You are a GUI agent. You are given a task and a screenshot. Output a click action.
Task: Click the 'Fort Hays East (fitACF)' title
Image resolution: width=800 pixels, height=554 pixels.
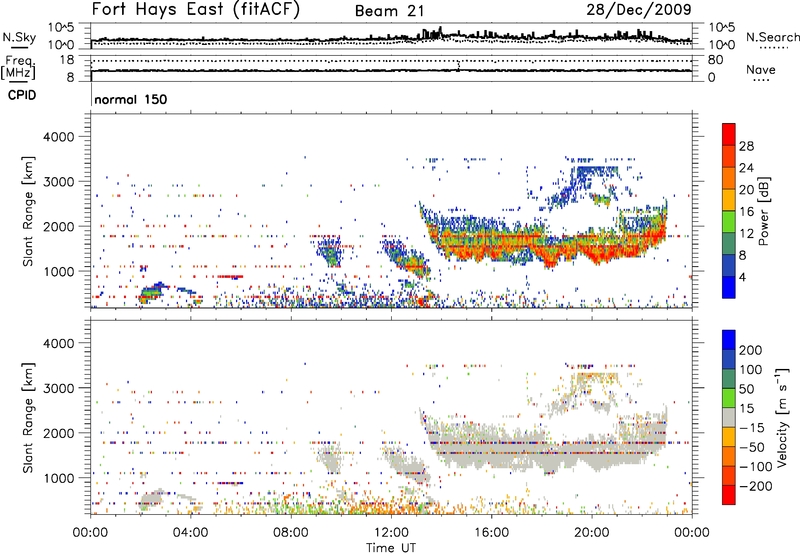coord(196,10)
